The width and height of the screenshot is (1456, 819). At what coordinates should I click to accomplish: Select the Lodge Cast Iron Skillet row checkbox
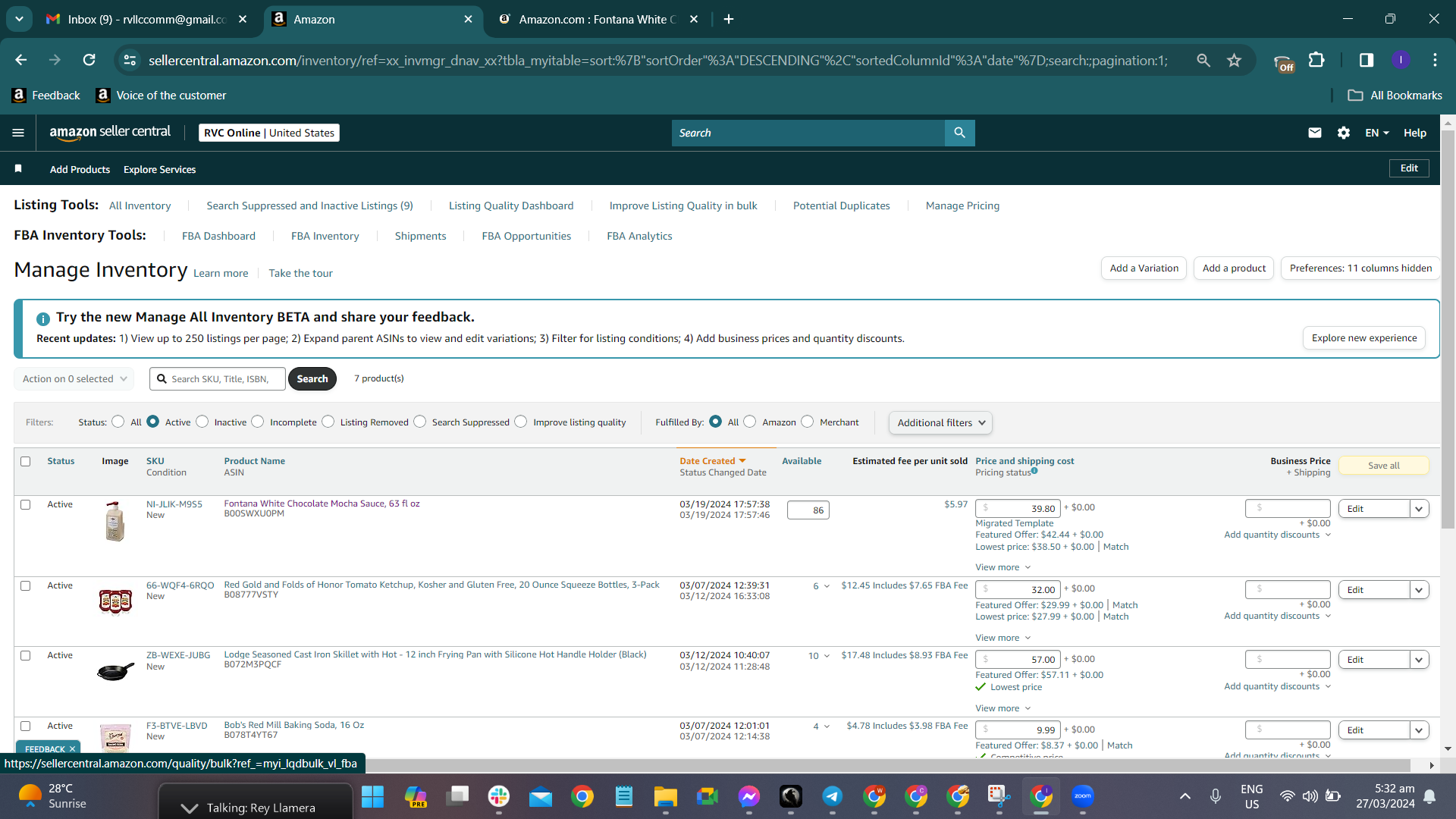[x=26, y=655]
